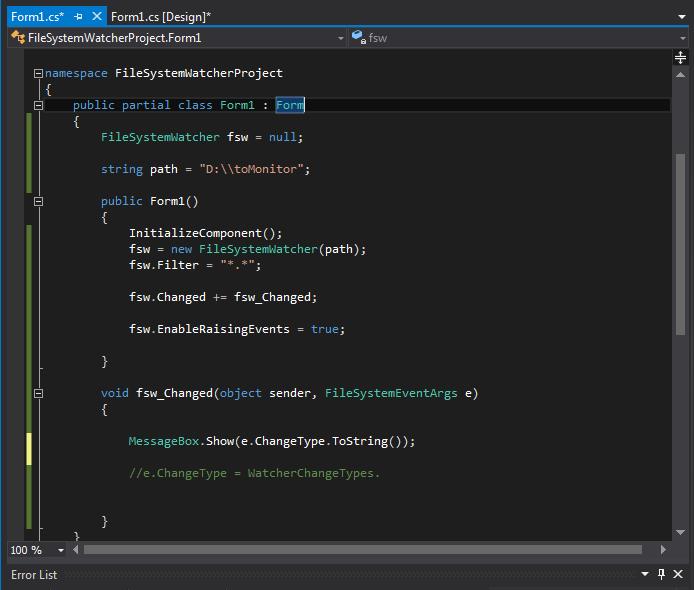Open the tab overflow dropdown arrow

(682, 17)
